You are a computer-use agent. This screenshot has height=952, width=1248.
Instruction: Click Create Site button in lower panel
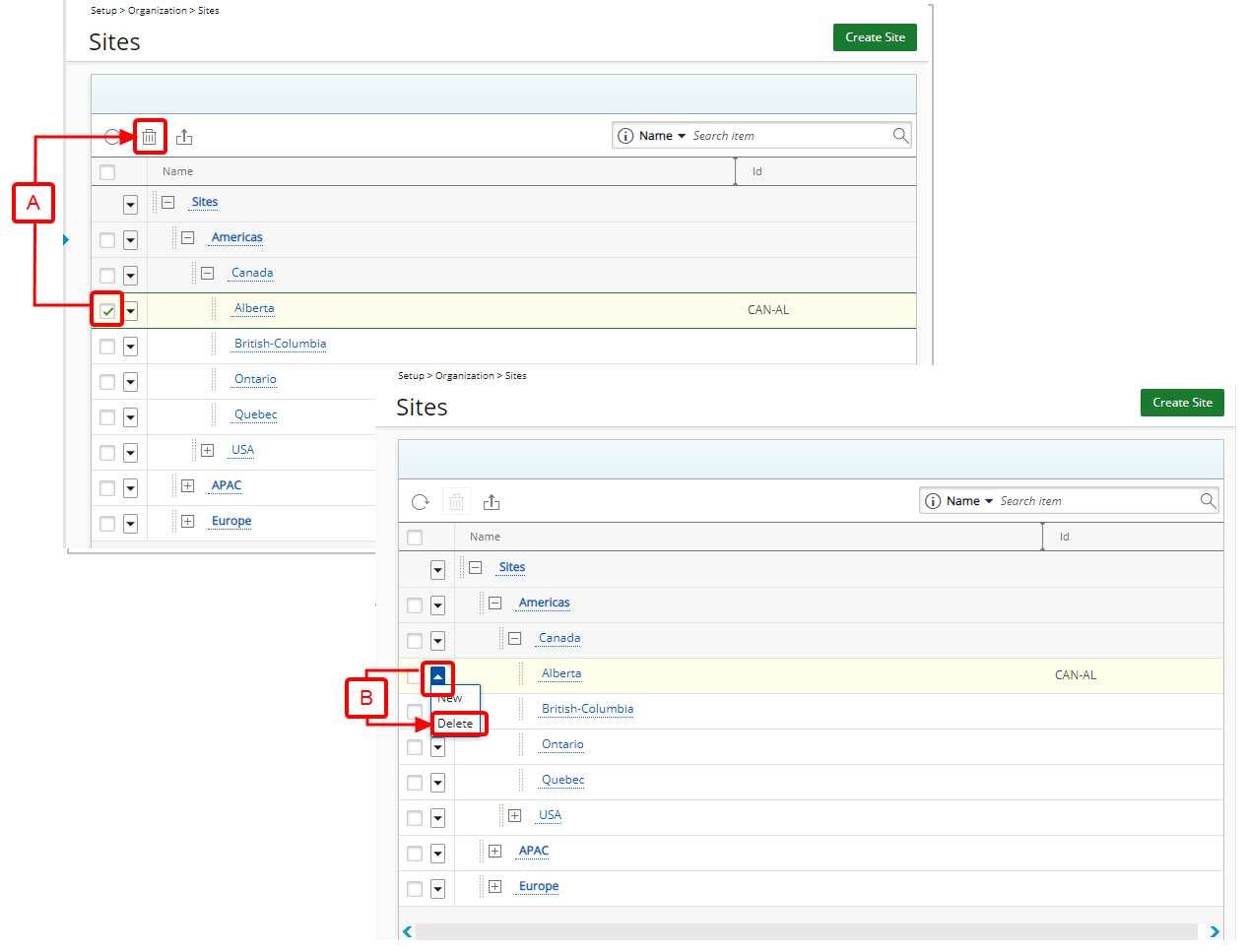tap(1182, 403)
